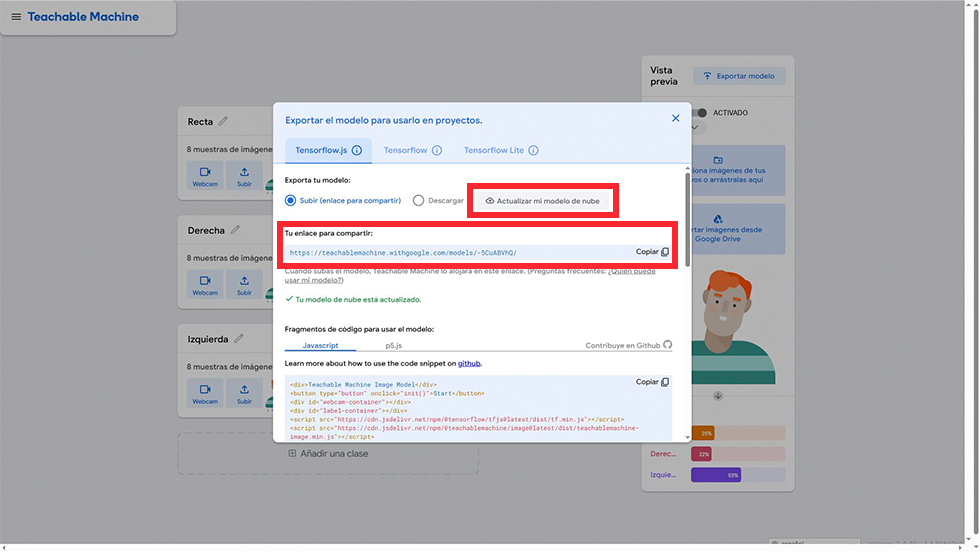Open the hamburger menu beside Teachable Machine
Image resolution: width=980 pixels, height=552 pixels.
click(16, 17)
